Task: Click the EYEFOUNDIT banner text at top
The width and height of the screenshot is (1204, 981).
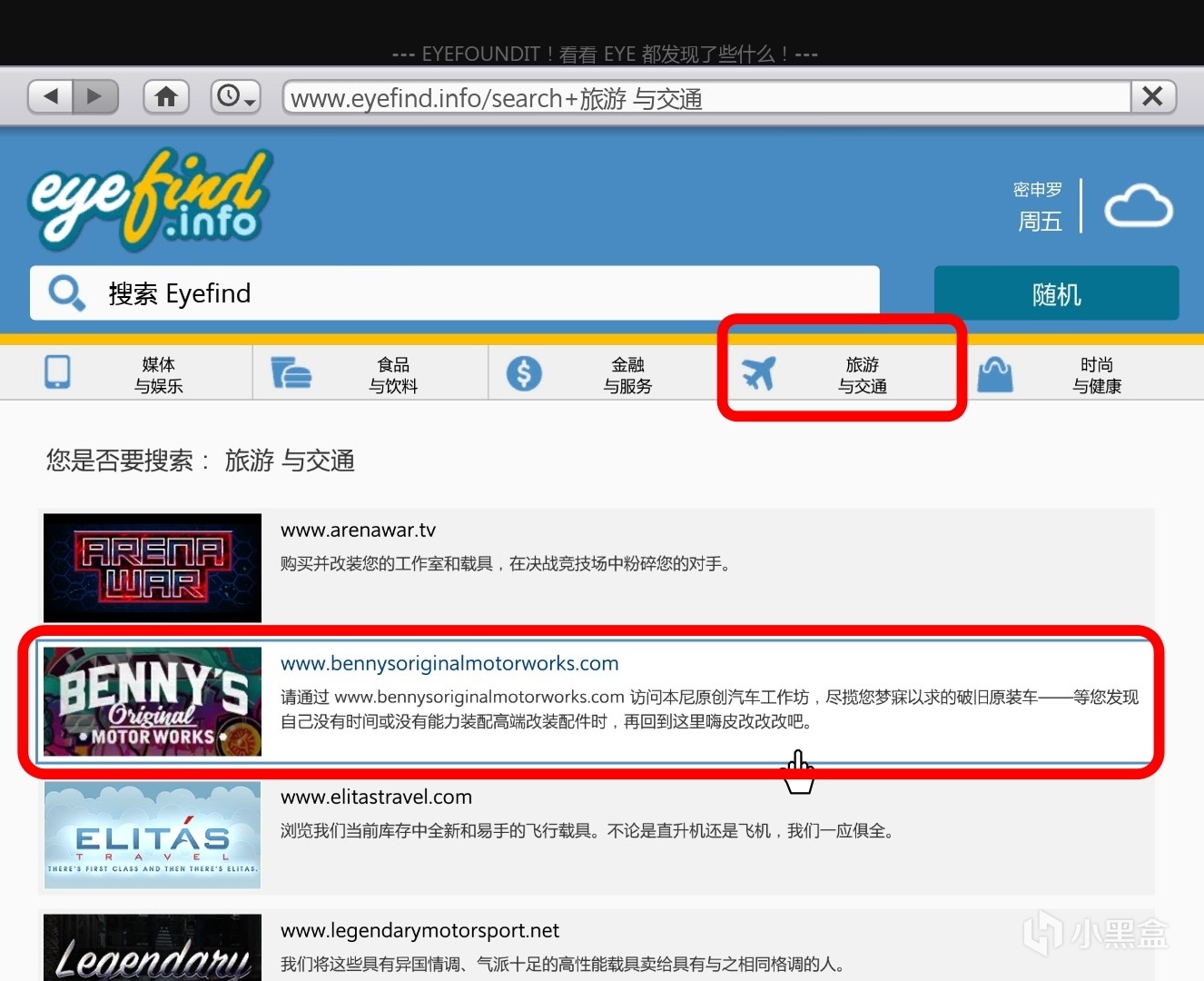Action: coord(605,54)
